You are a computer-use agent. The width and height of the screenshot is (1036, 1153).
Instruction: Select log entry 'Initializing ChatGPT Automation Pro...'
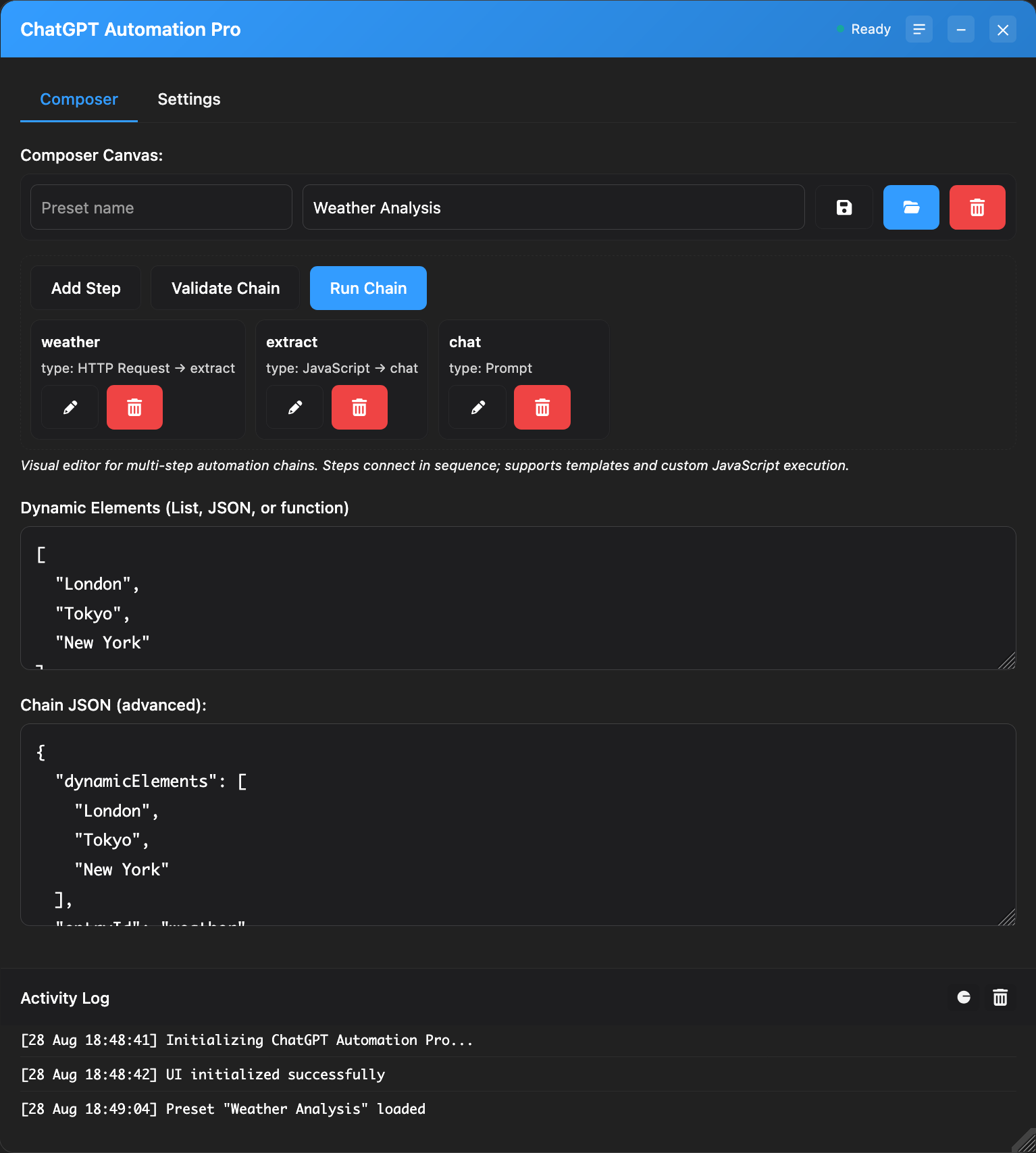[518, 1040]
